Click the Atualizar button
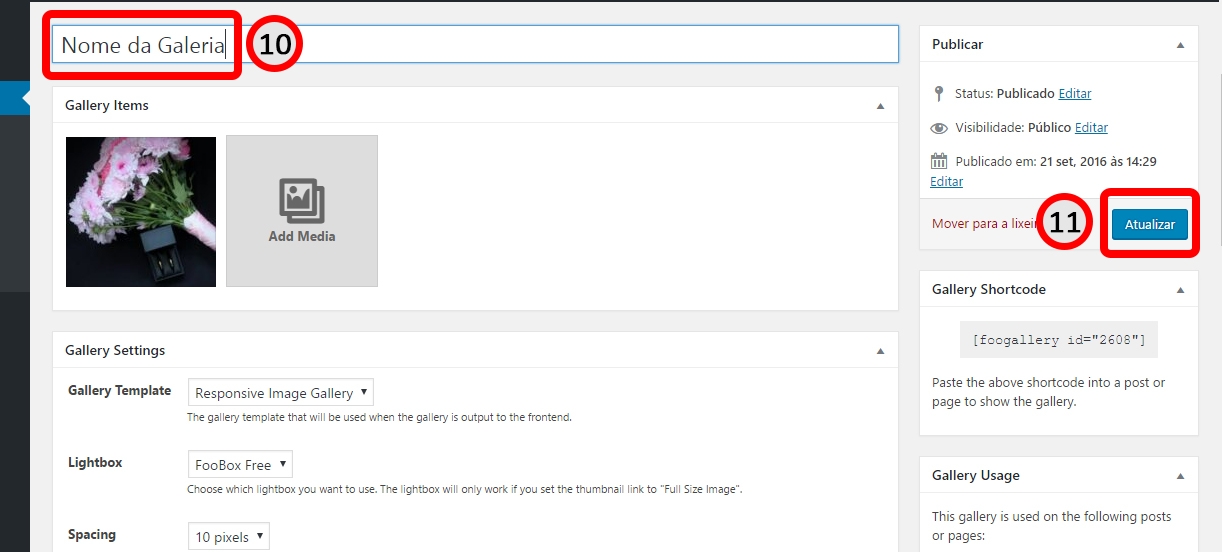1222x552 pixels. [1149, 224]
